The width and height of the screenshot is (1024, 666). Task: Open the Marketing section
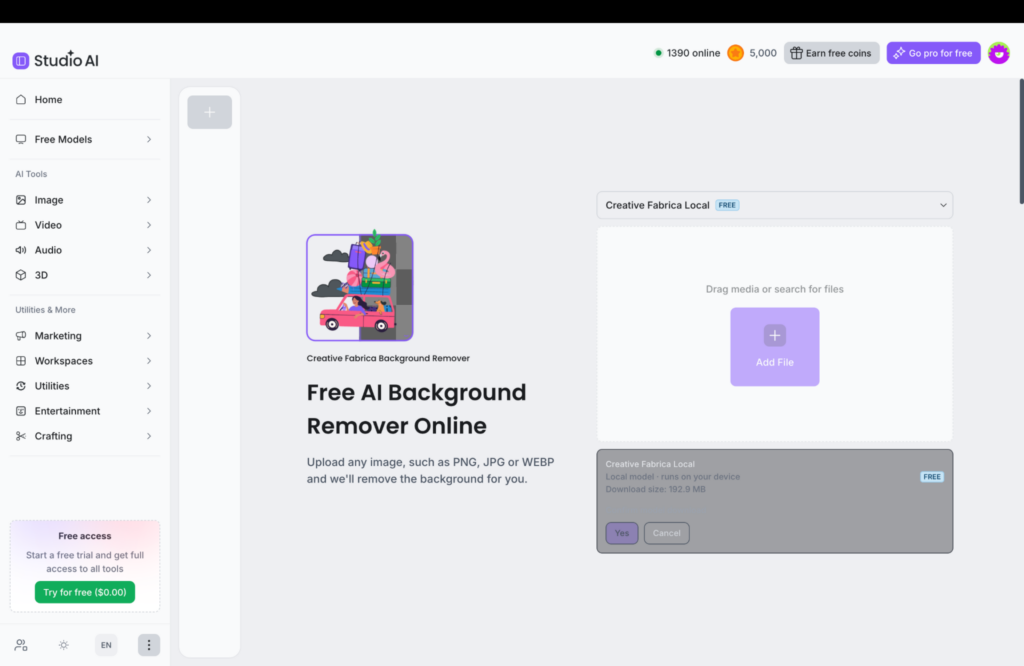84,336
